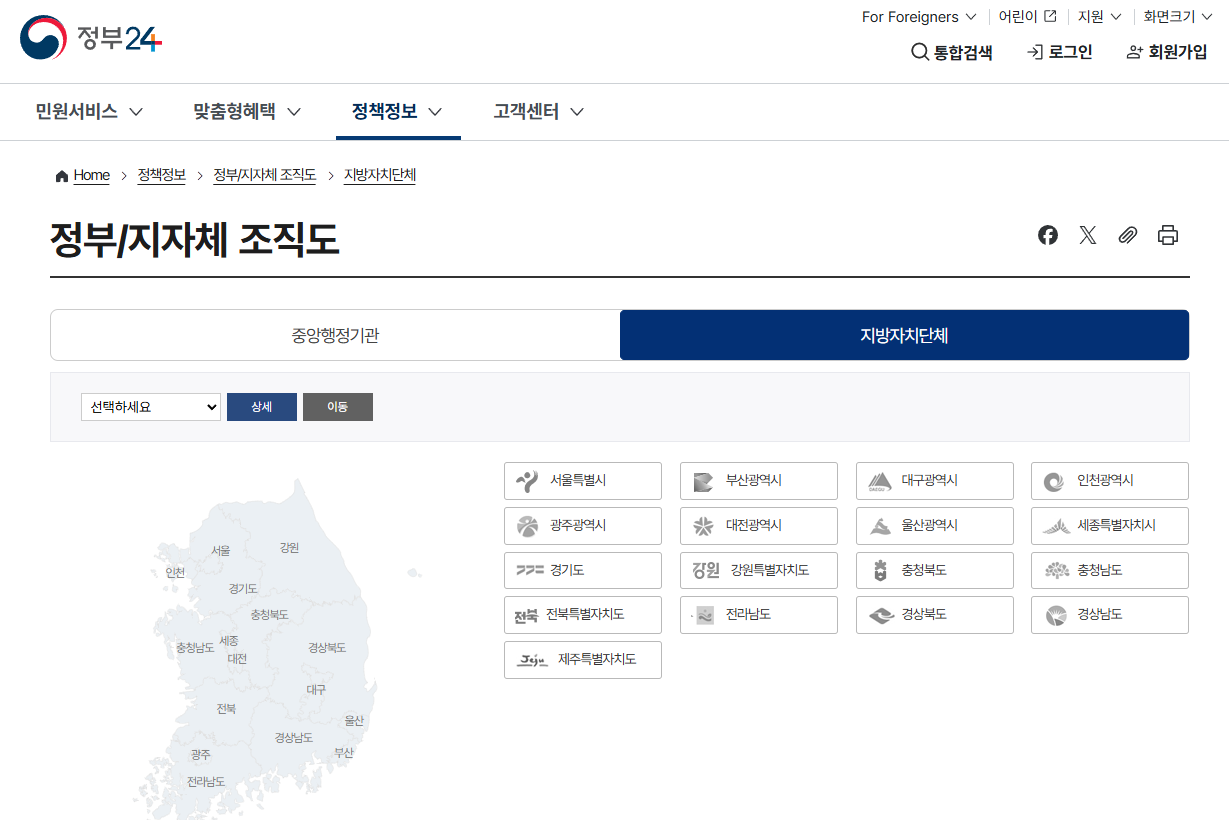This screenshot has height=820, width=1229.
Task: Open 통합검색 via the magnifier icon
Action: click(918, 52)
